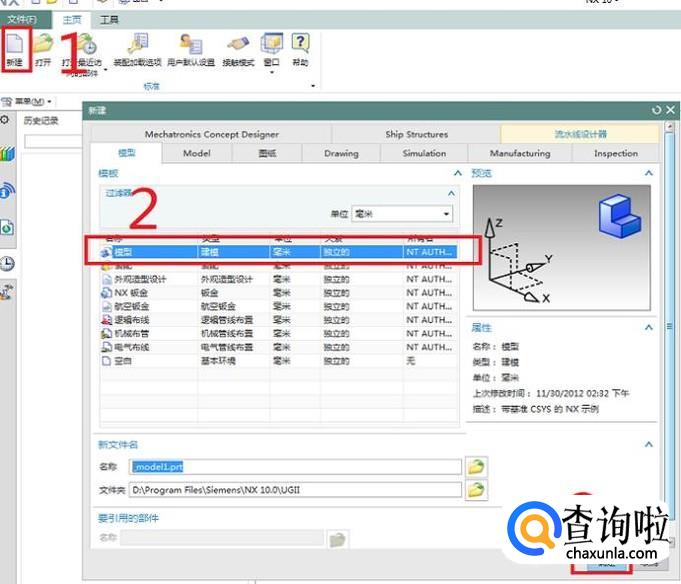The height and width of the screenshot is (584, 681).
Task: Toggle 接触模式 touch mode
Action: pyautogui.click(x=237, y=47)
